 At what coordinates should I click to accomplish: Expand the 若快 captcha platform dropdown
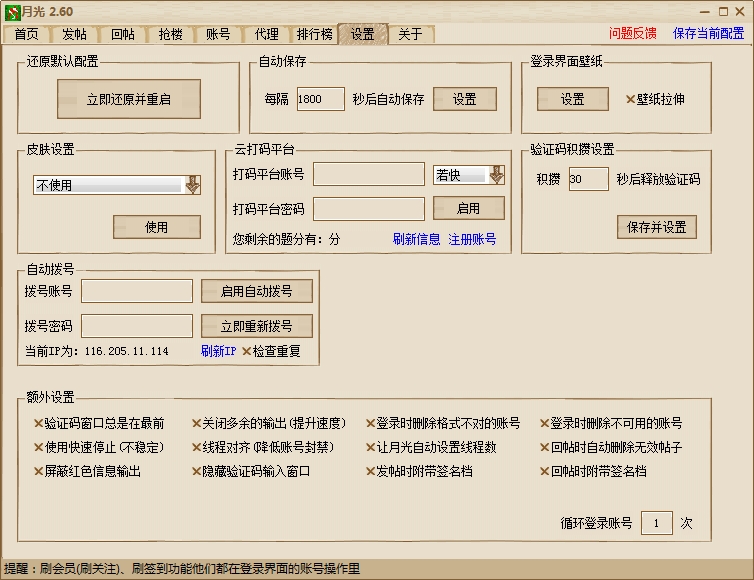[495, 175]
